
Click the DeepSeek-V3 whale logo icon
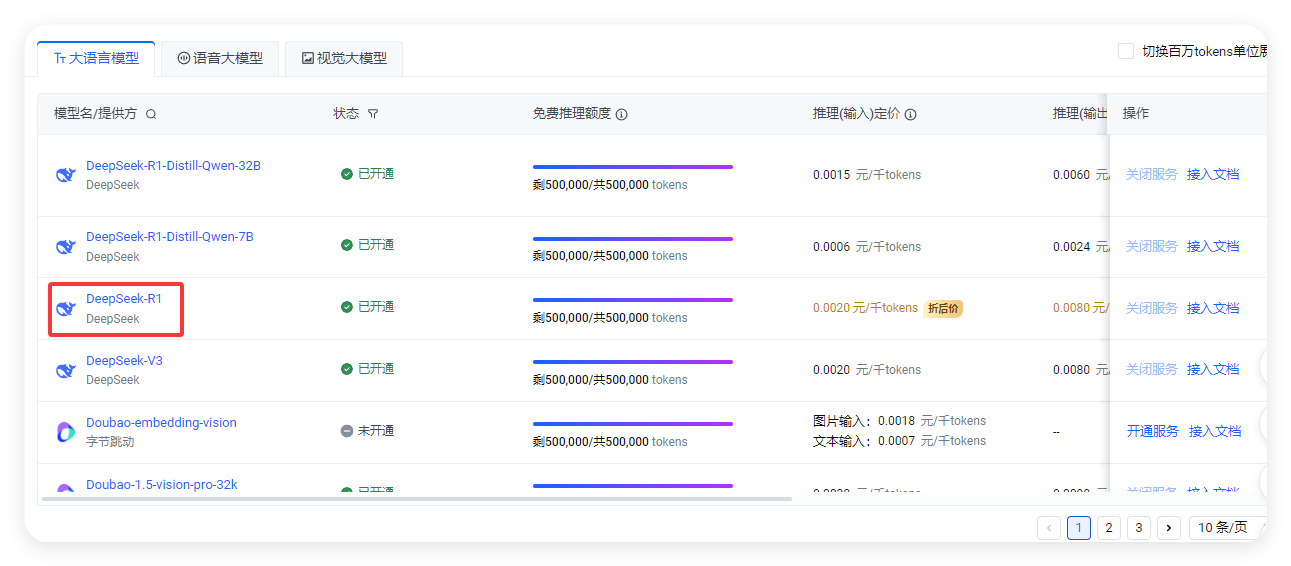pos(66,370)
